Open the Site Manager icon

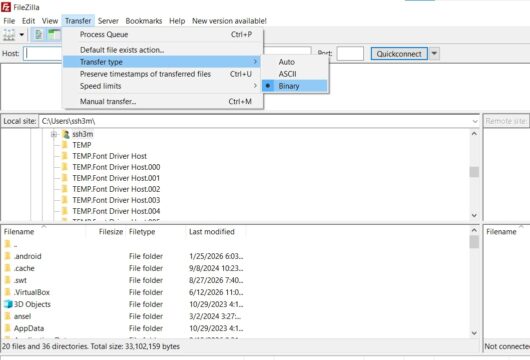click(9, 34)
